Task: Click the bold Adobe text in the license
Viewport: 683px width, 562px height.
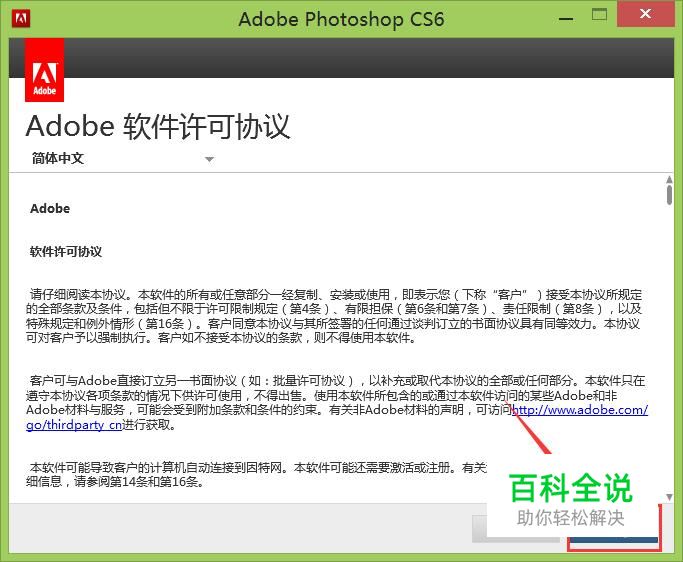Action: pos(50,209)
